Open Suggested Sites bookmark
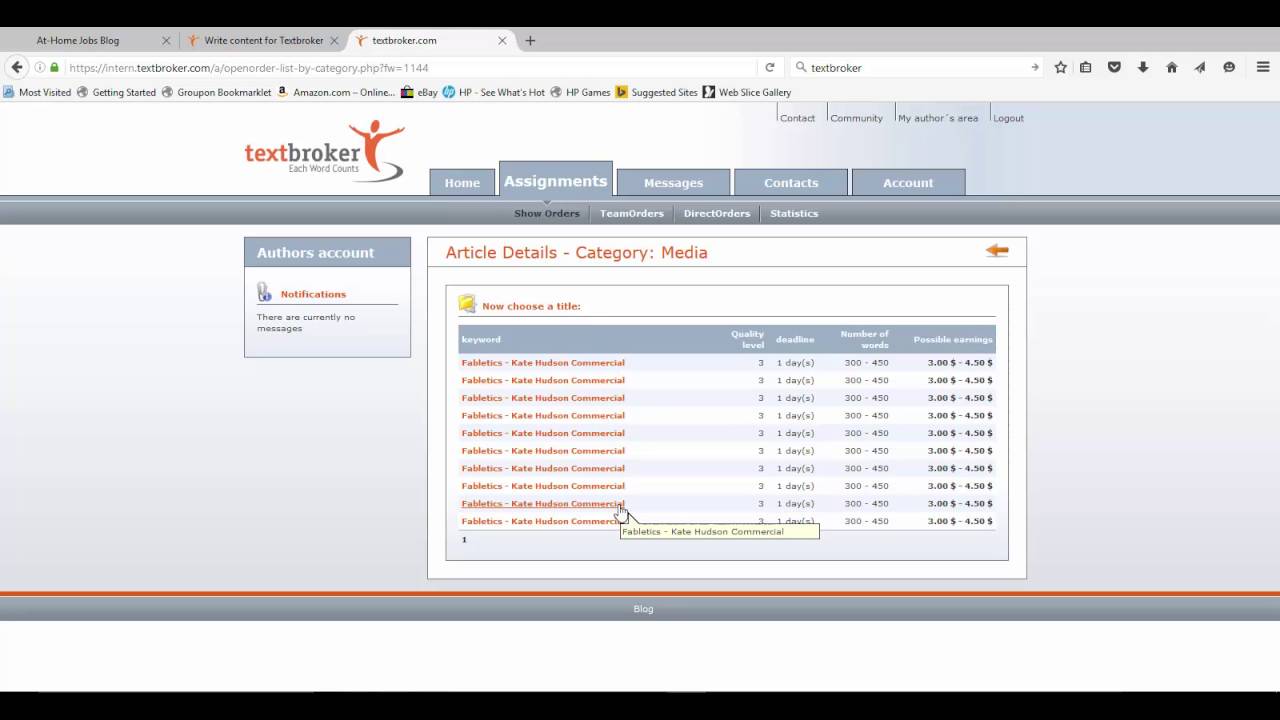Viewport: 1280px width, 720px height. [657, 92]
